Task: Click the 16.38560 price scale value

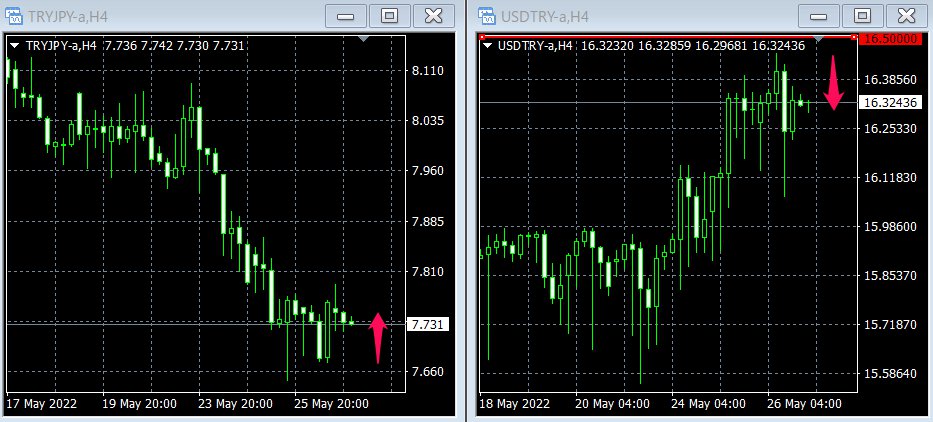Action: click(890, 79)
